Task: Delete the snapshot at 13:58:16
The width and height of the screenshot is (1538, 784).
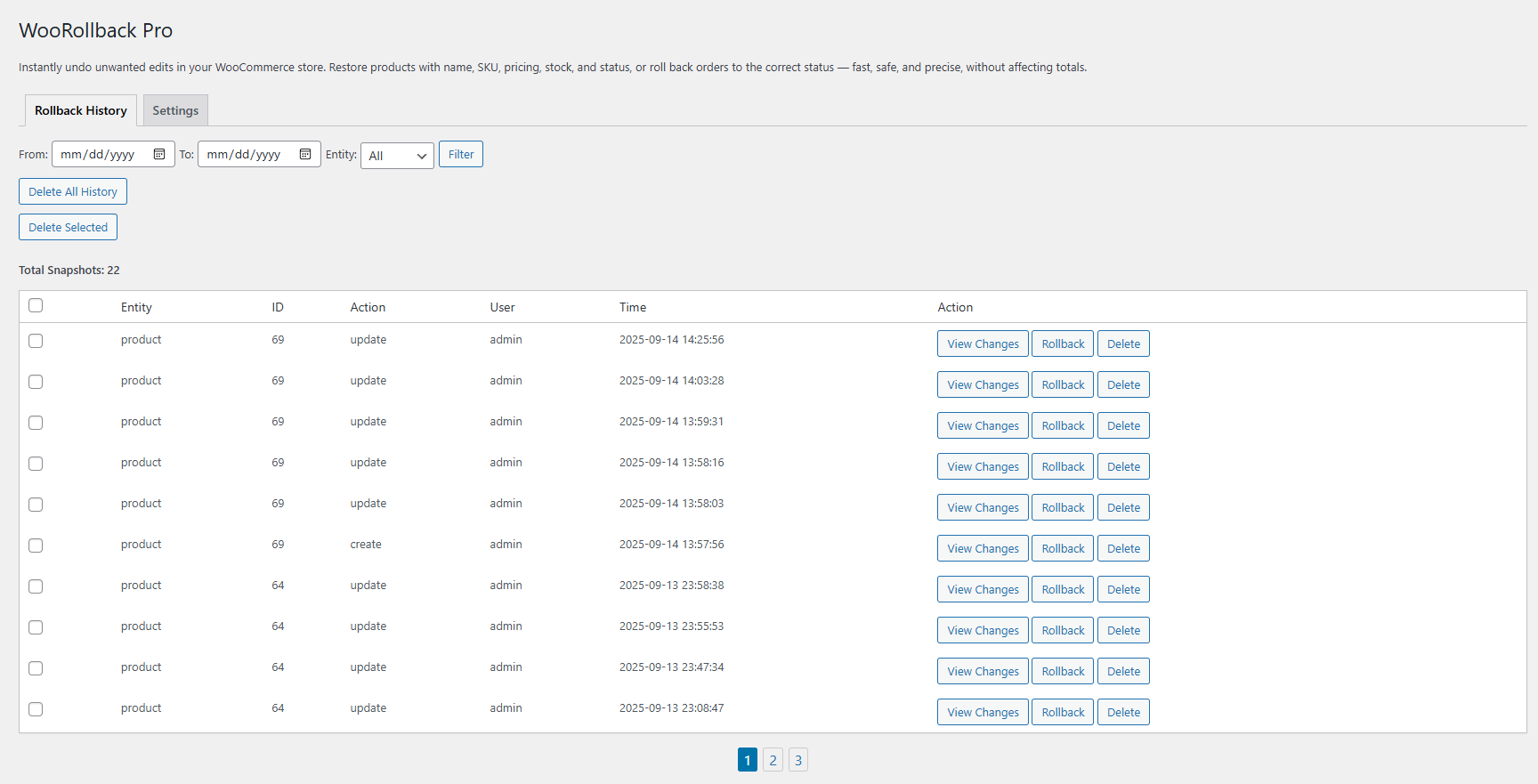Action: pos(1123,466)
